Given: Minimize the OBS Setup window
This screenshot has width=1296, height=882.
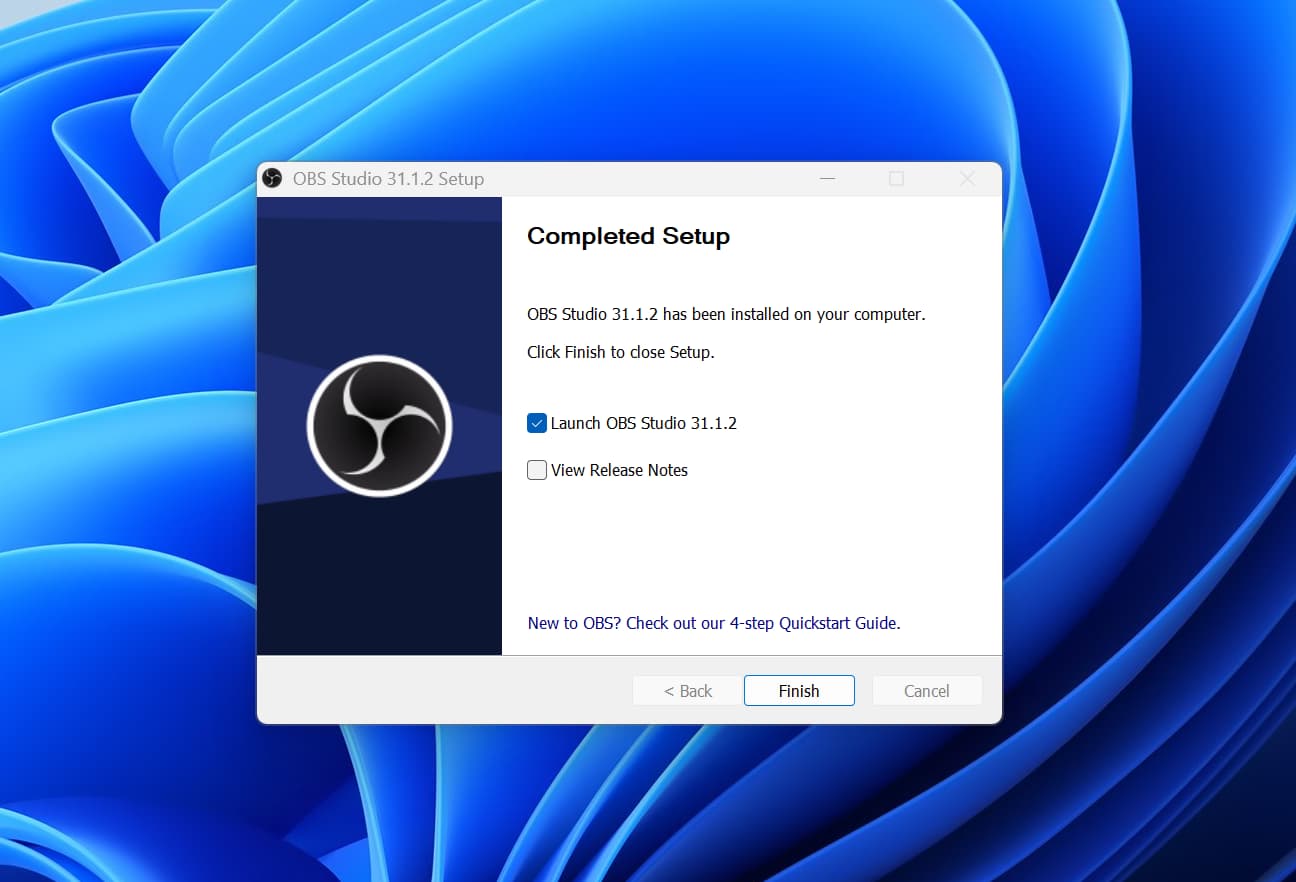Looking at the screenshot, I should (827, 179).
